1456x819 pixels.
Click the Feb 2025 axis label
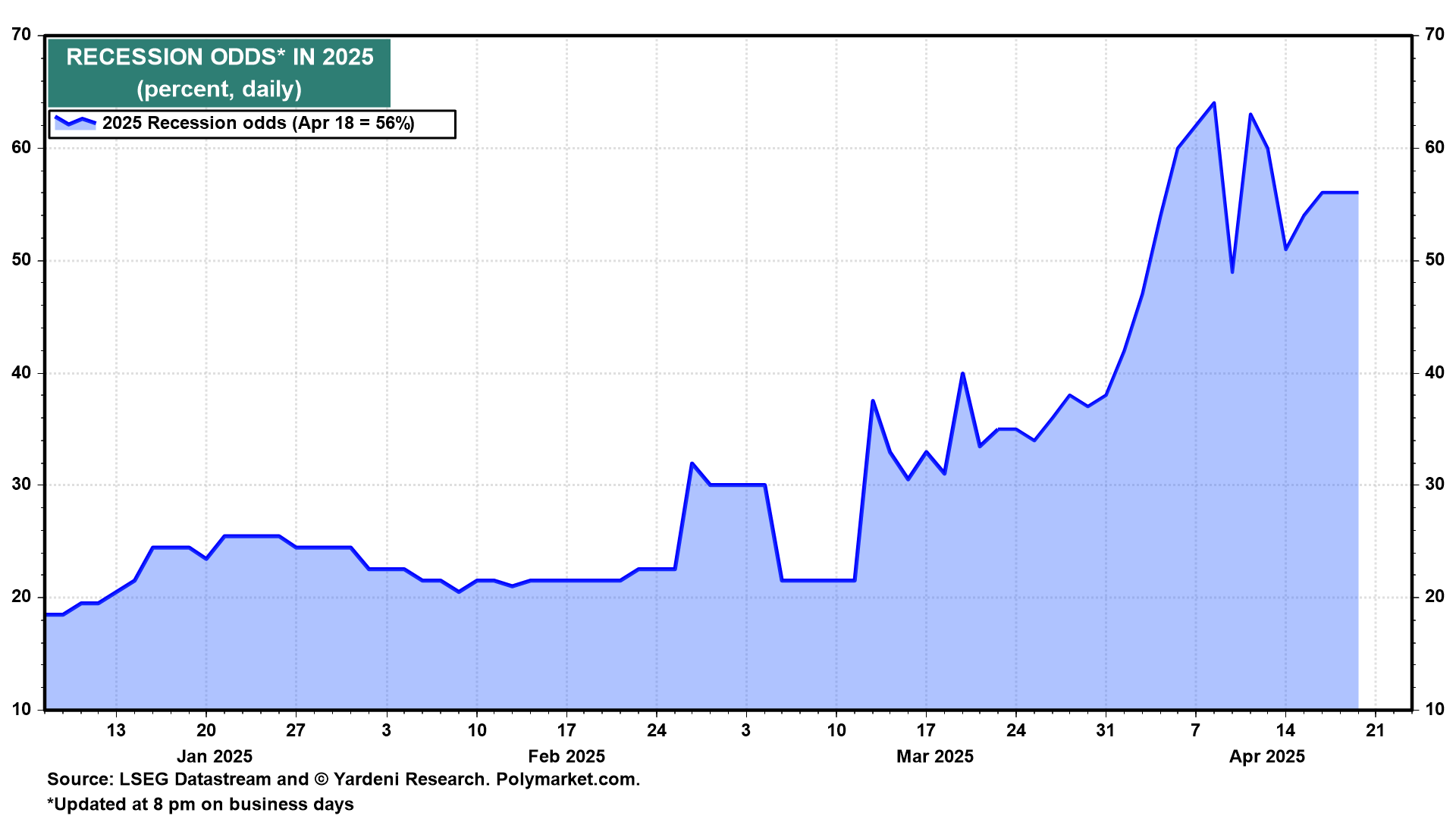566,756
